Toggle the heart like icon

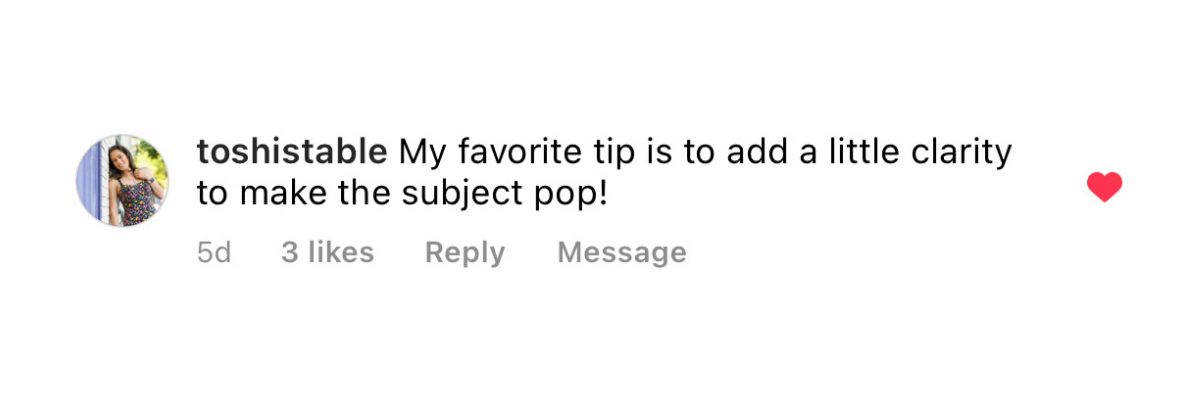coord(1104,187)
